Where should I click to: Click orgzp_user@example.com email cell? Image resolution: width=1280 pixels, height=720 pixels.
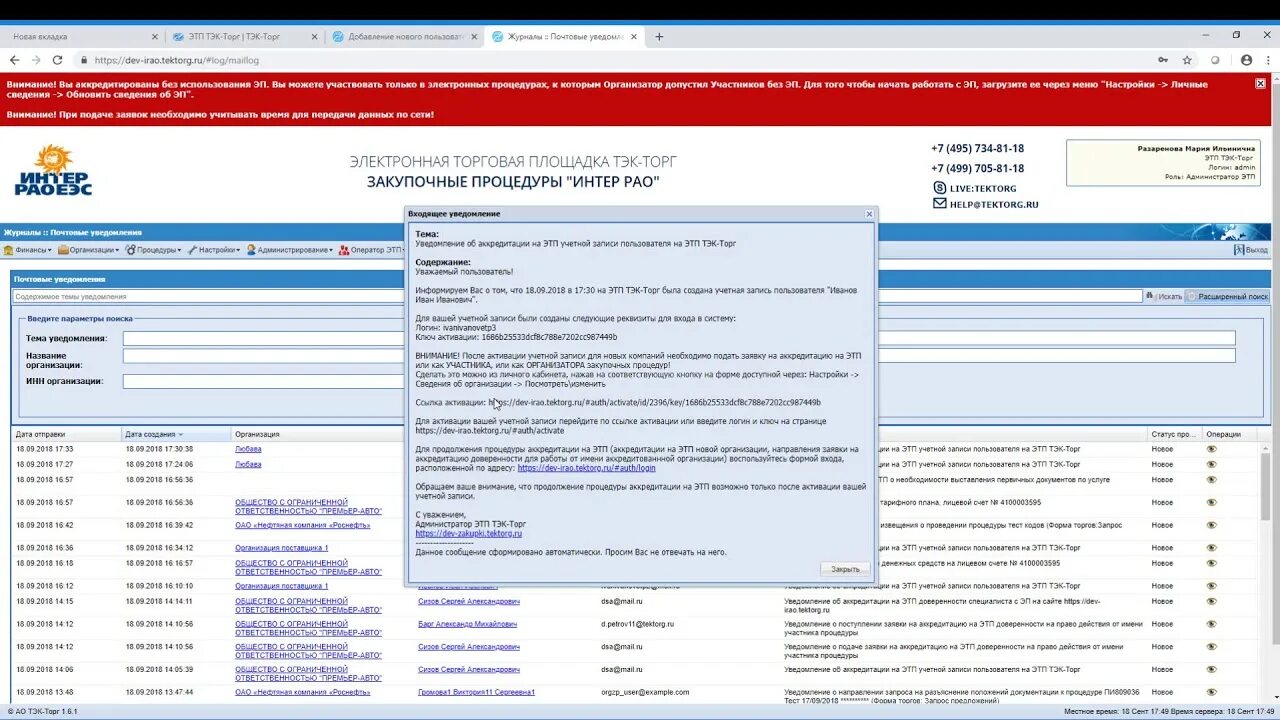pyautogui.click(x=645, y=692)
